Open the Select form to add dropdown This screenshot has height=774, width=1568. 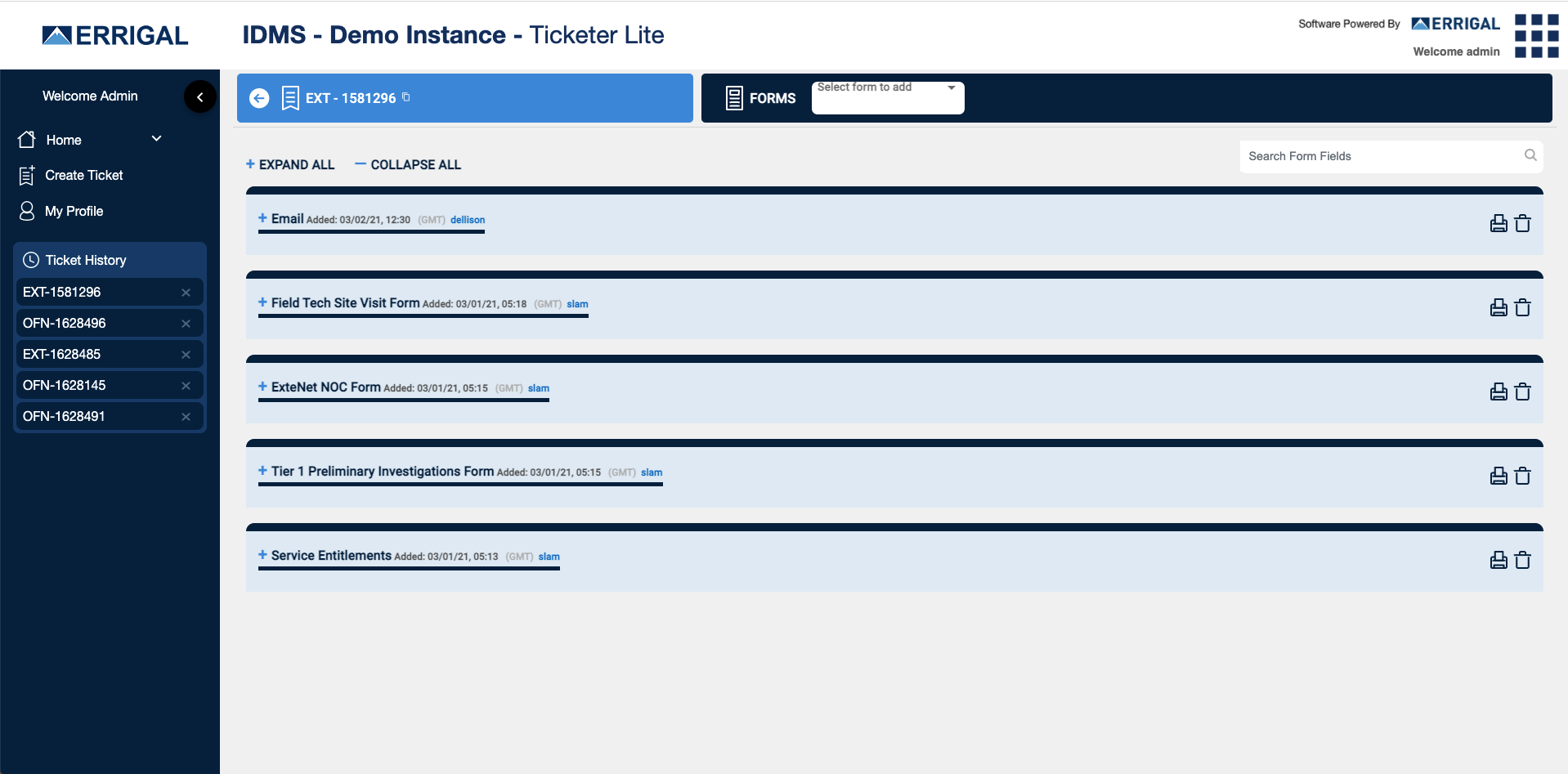pos(888,97)
